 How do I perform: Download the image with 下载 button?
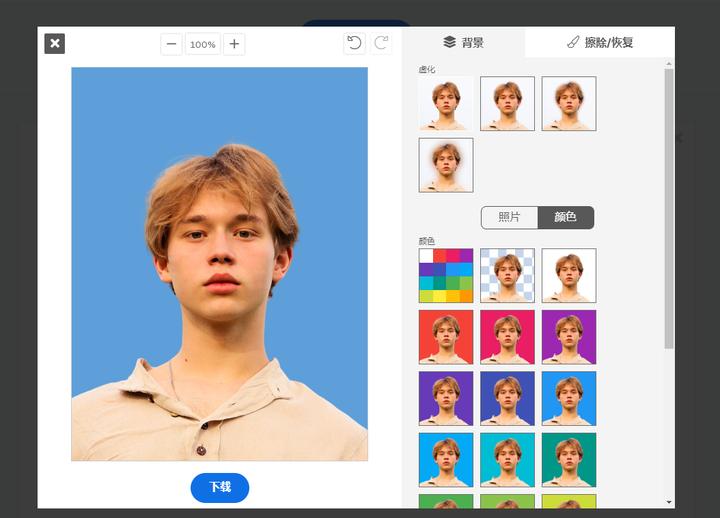pos(220,487)
